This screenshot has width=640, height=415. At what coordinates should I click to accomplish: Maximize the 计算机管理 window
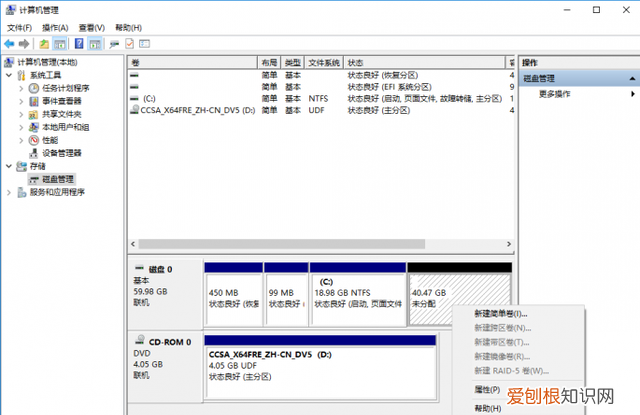(x=596, y=10)
